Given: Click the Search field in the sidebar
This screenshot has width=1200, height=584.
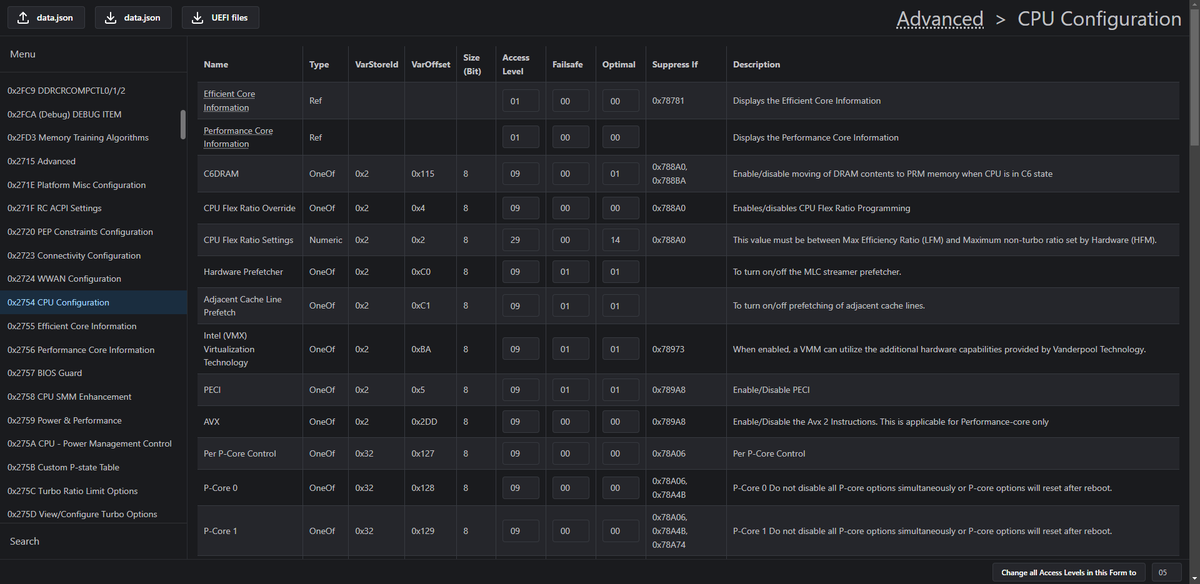Looking at the screenshot, I should click(93, 541).
